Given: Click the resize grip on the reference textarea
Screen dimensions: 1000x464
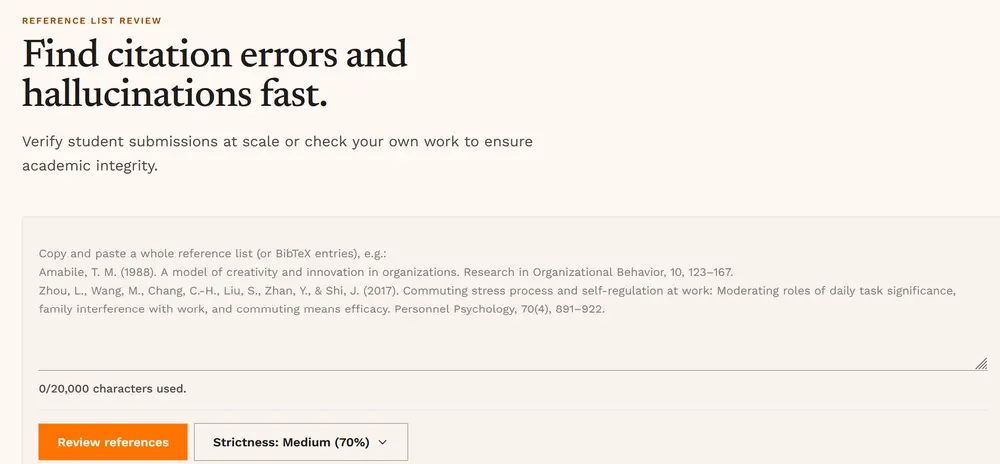Looking at the screenshot, I should coord(981,364).
